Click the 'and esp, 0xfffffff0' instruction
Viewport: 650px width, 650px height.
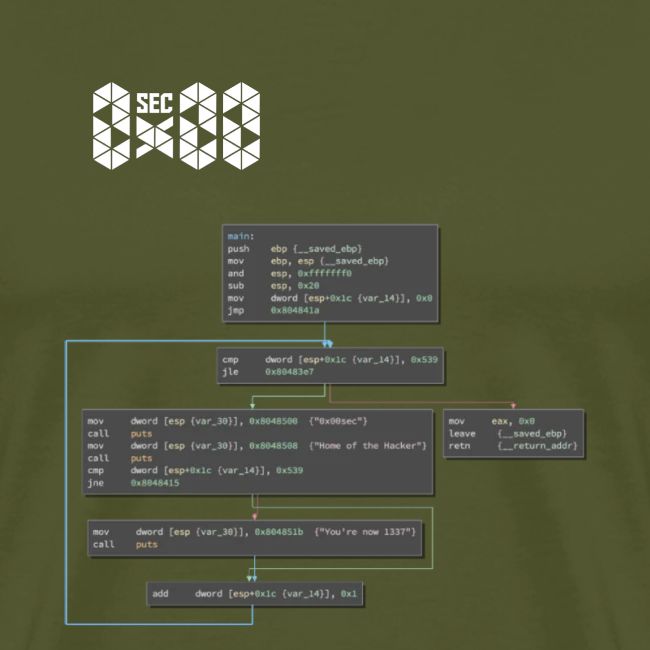click(x=289, y=274)
